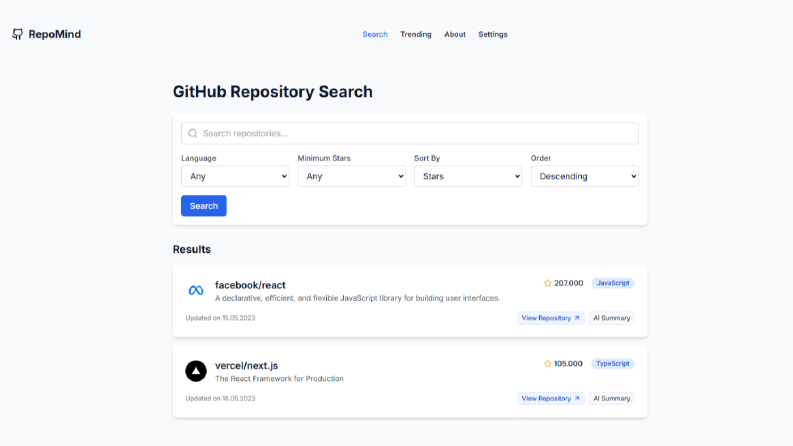The height and width of the screenshot is (446, 793).
Task: Open Settings in the top nav
Action: (493, 34)
